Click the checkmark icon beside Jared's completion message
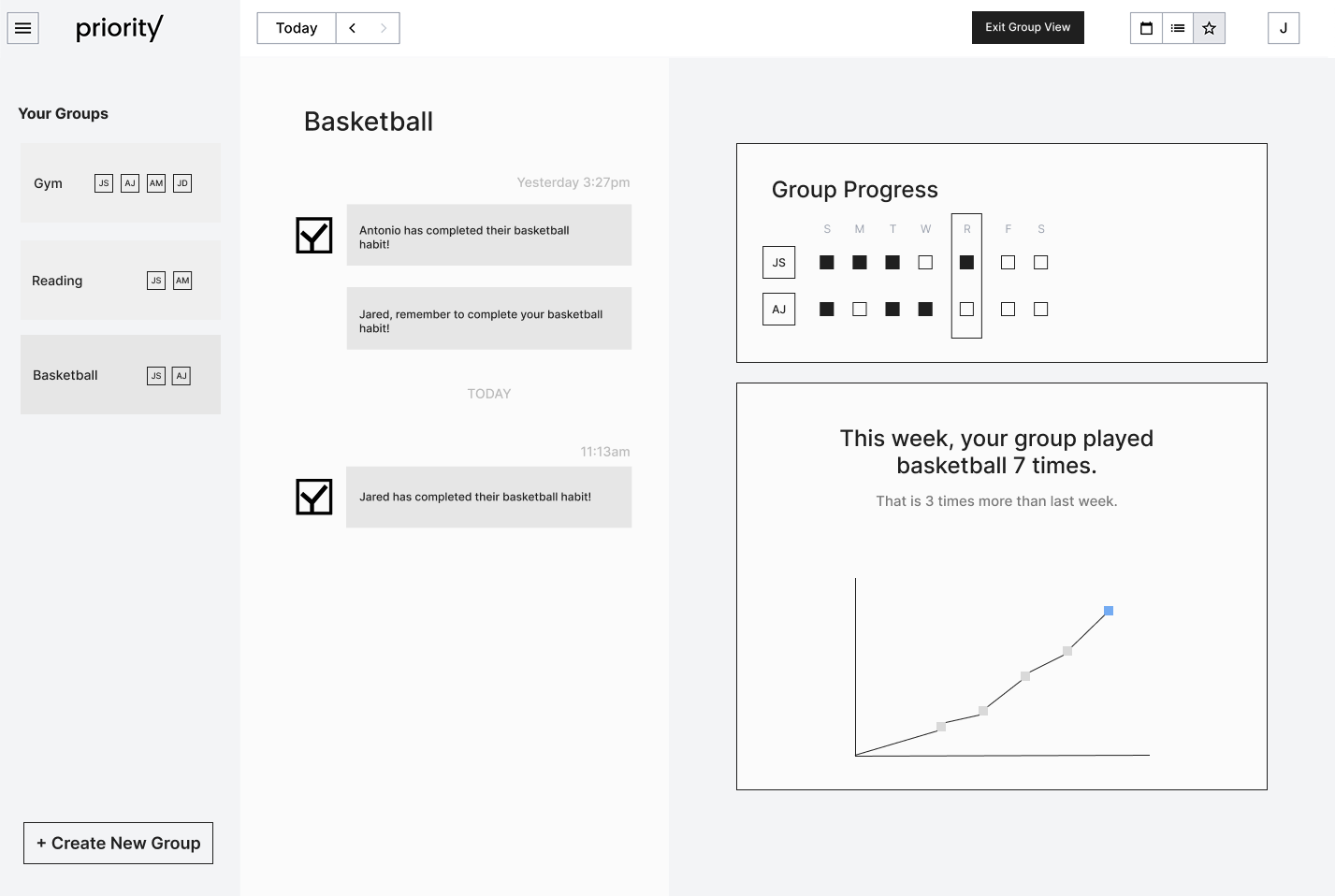The image size is (1335, 896). pos(314,497)
